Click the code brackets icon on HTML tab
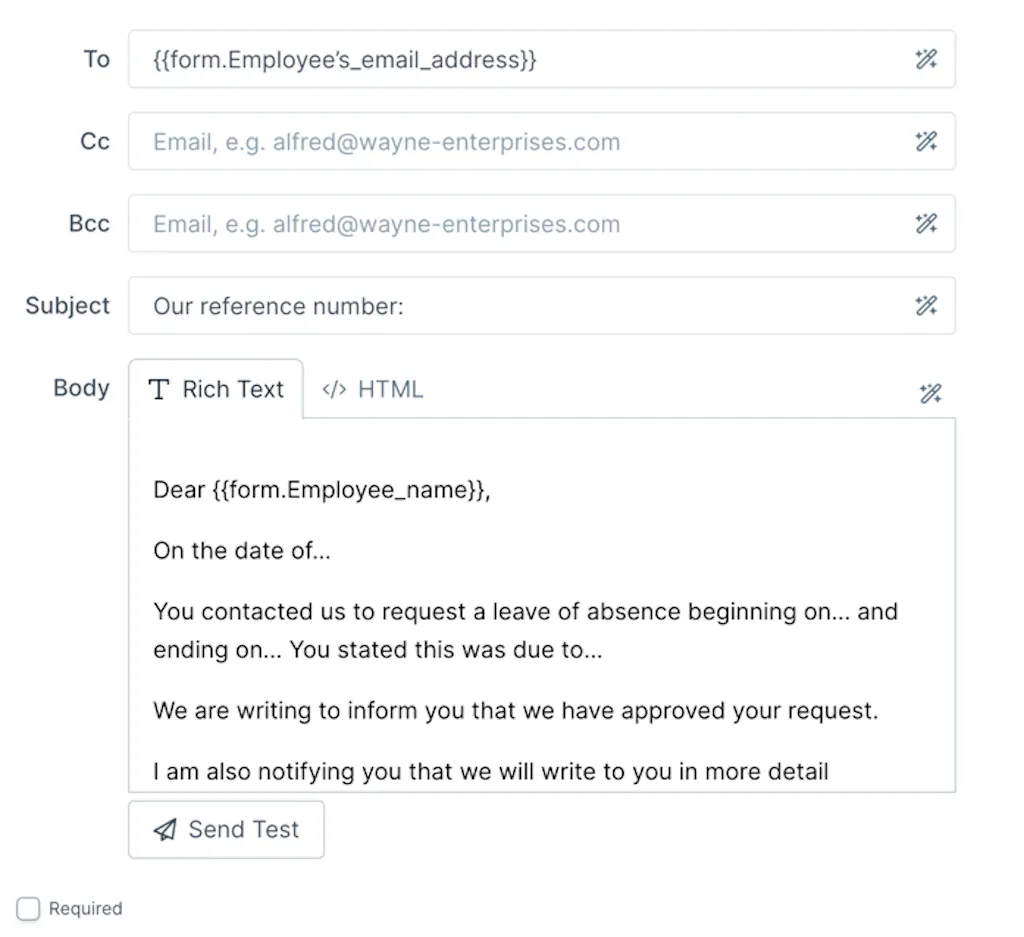The height and width of the screenshot is (937, 1024). click(334, 389)
